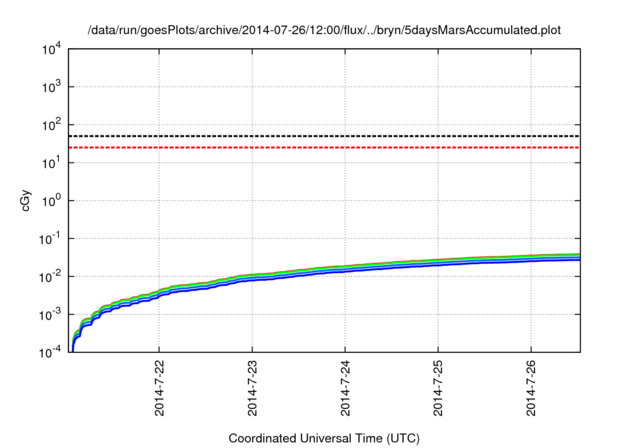
Task: Click the plot file path title
Action: point(324,30)
